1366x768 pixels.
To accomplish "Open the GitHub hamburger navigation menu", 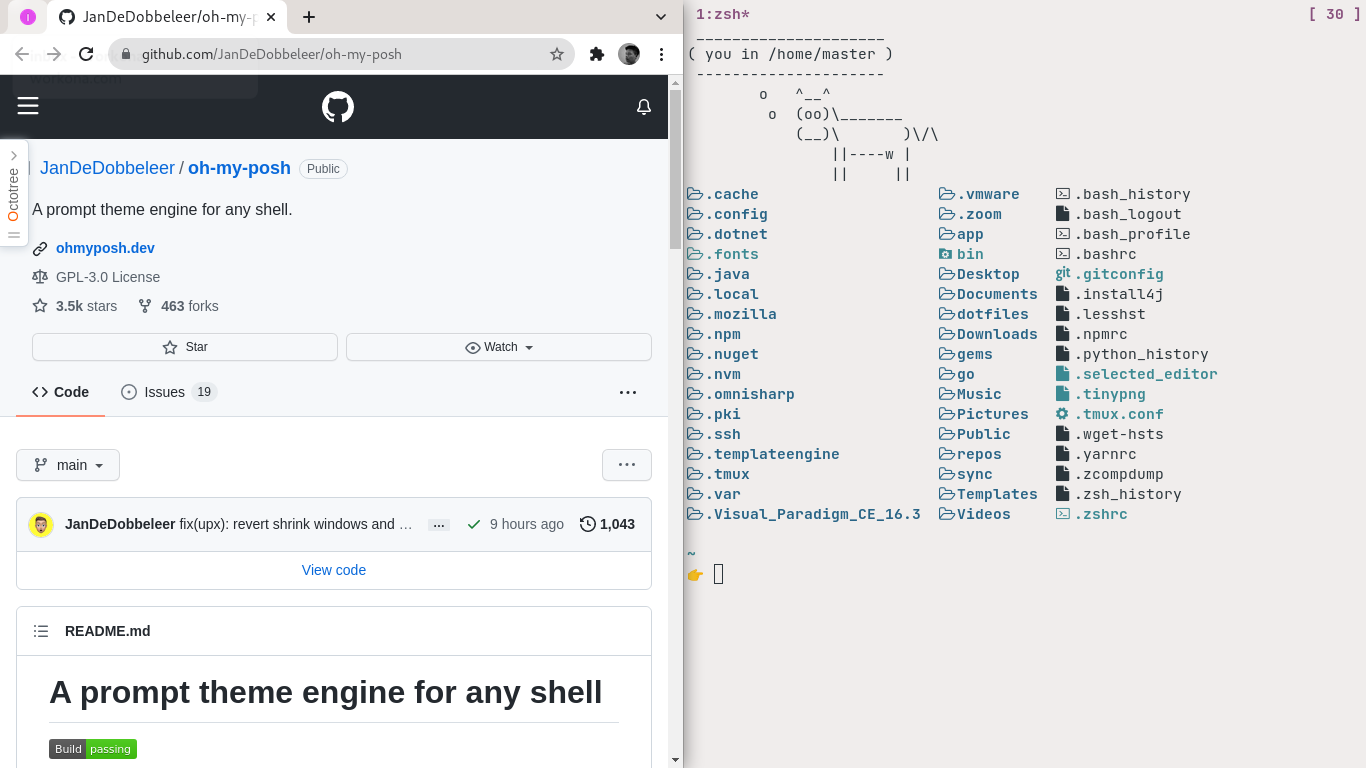I will click(28, 106).
